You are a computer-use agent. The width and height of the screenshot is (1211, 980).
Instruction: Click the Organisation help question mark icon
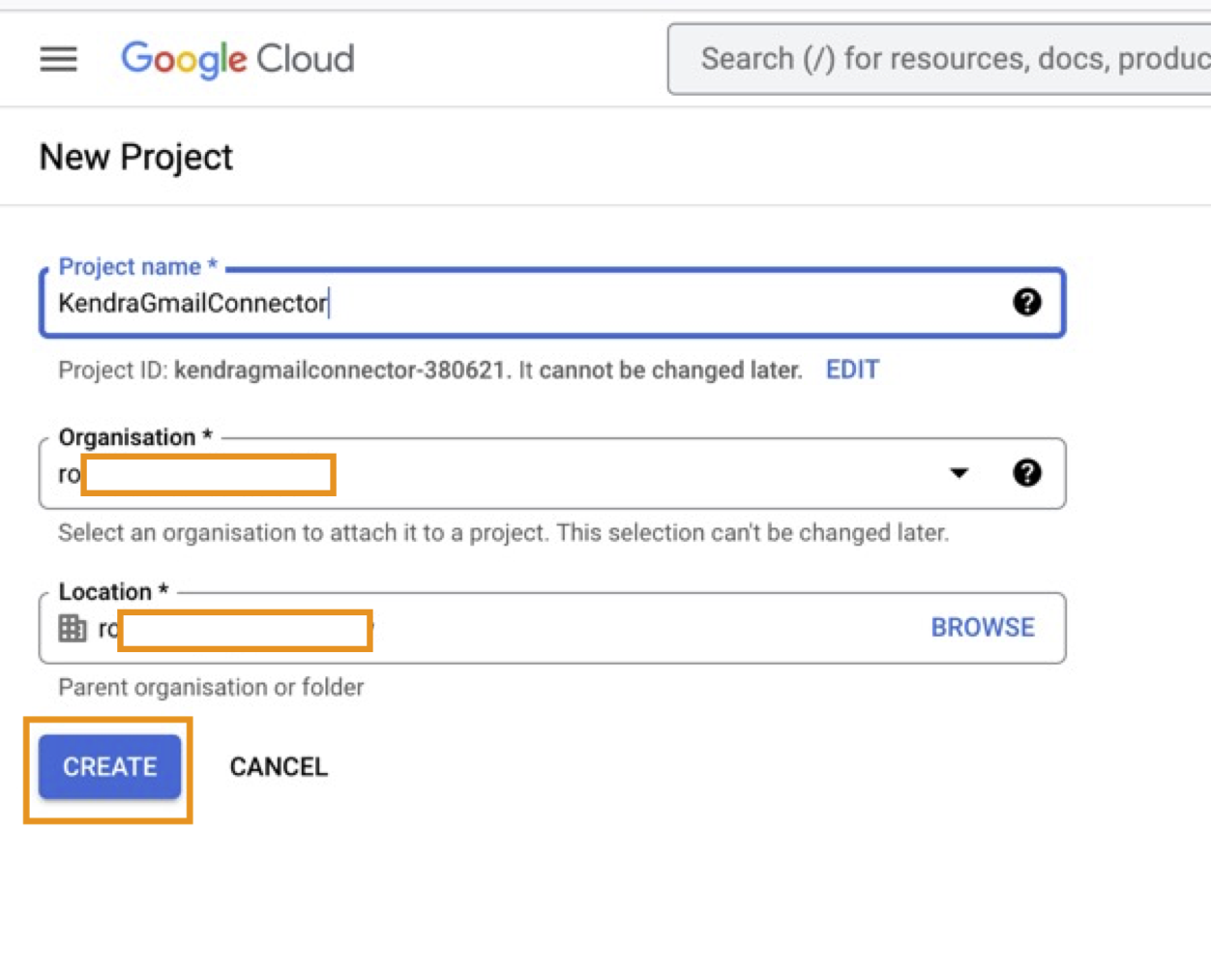click(x=1026, y=473)
